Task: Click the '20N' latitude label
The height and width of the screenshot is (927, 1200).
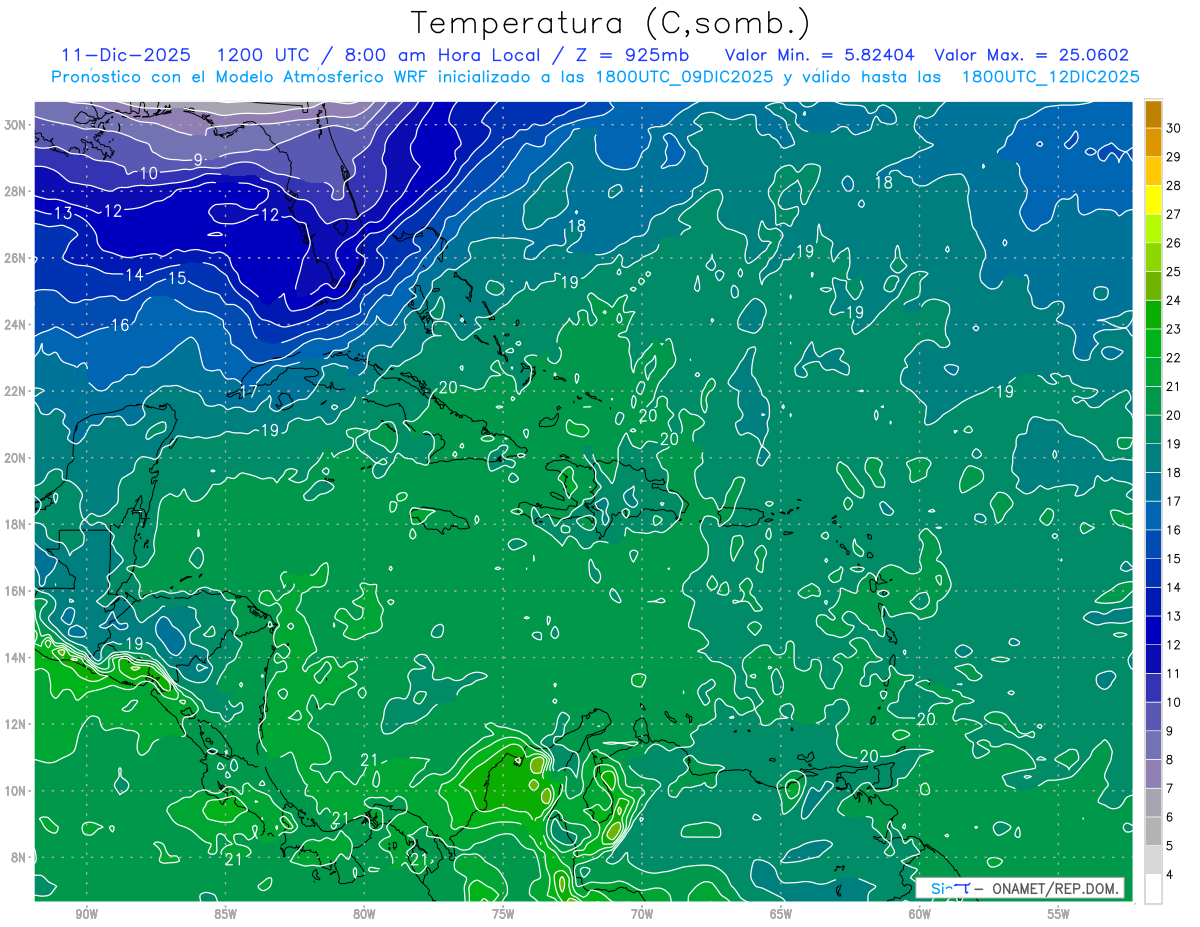Action: click(17, 458)
